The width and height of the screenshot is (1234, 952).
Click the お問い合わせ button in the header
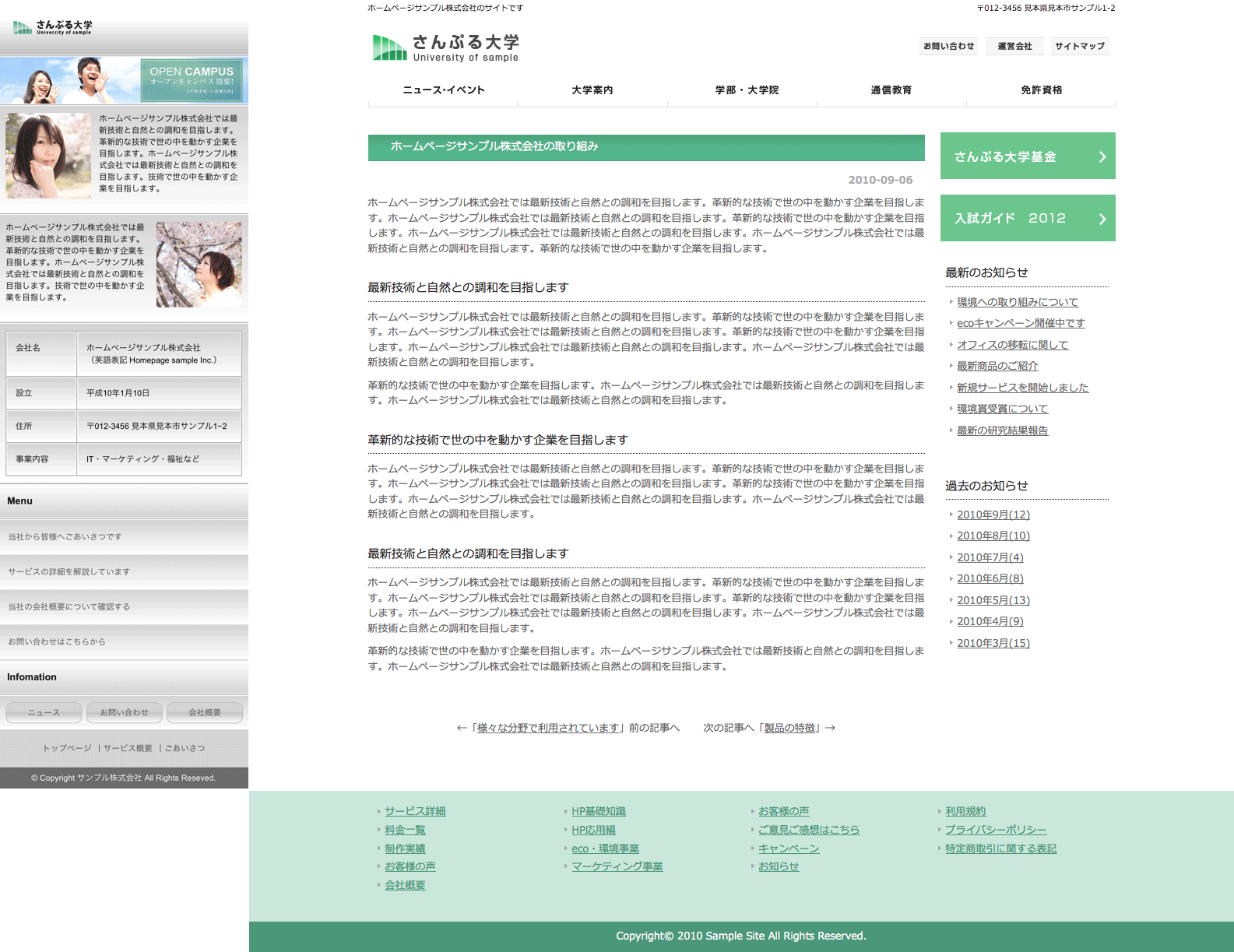[x=948, y=46]
